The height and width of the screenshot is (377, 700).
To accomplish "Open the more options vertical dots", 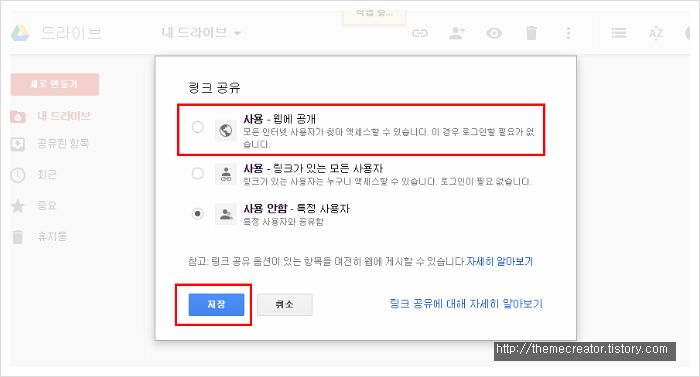I will coord(568,33).
